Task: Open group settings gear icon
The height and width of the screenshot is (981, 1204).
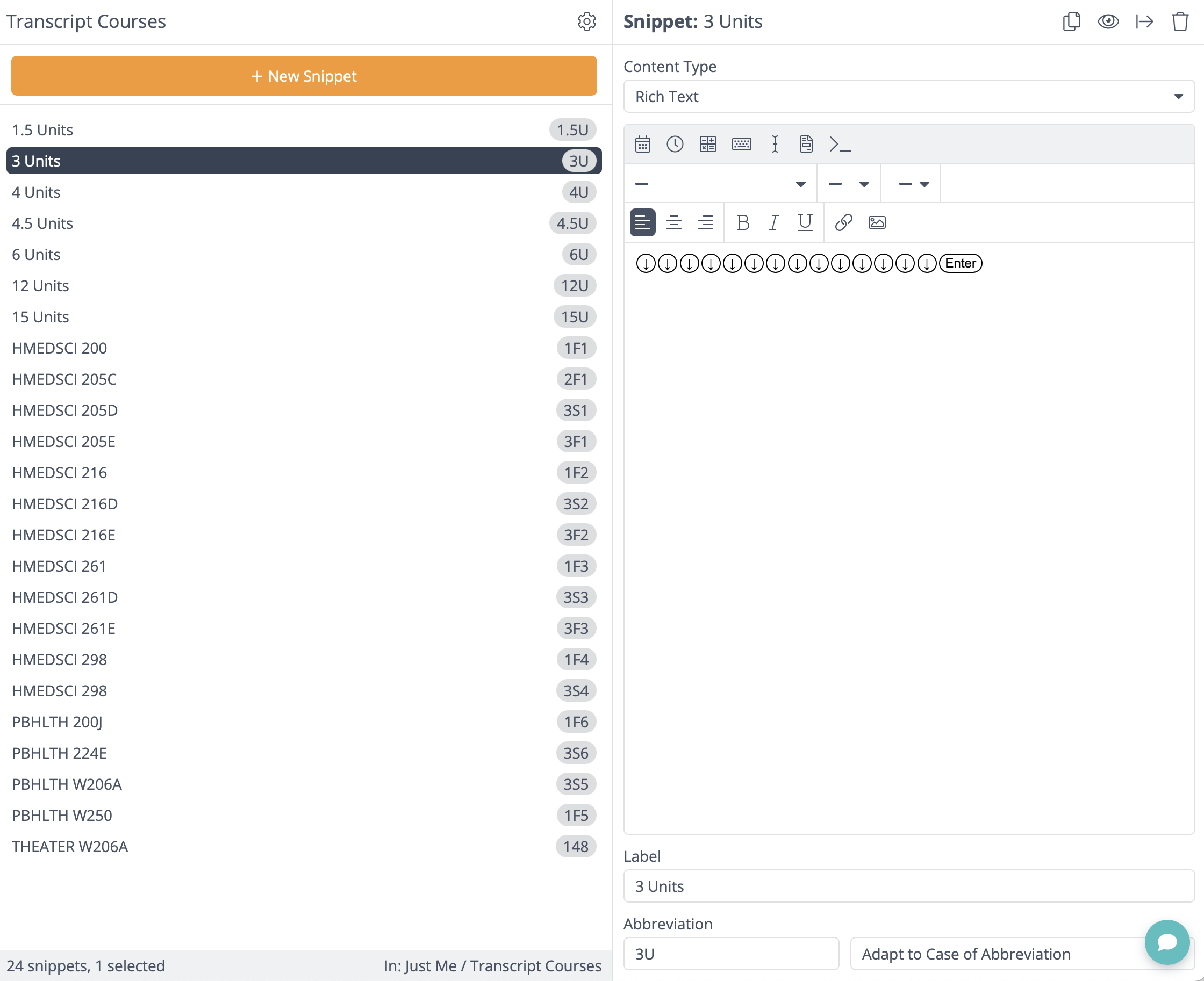Action: point(587,21)
